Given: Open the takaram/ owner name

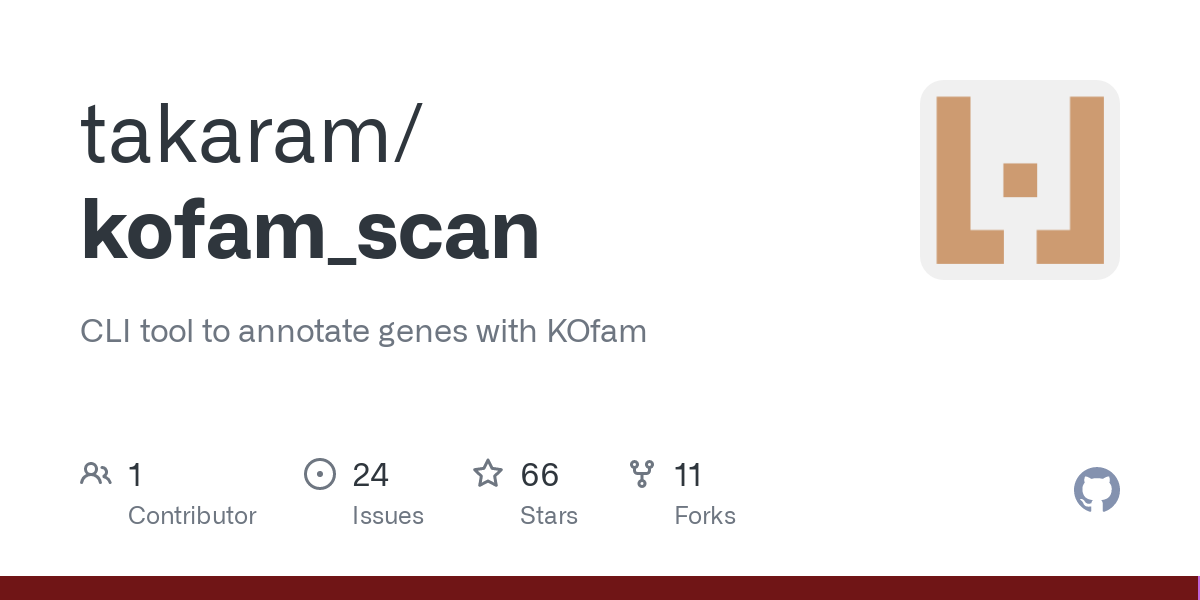Looking at the screenshot, I should tap(250, 132).
